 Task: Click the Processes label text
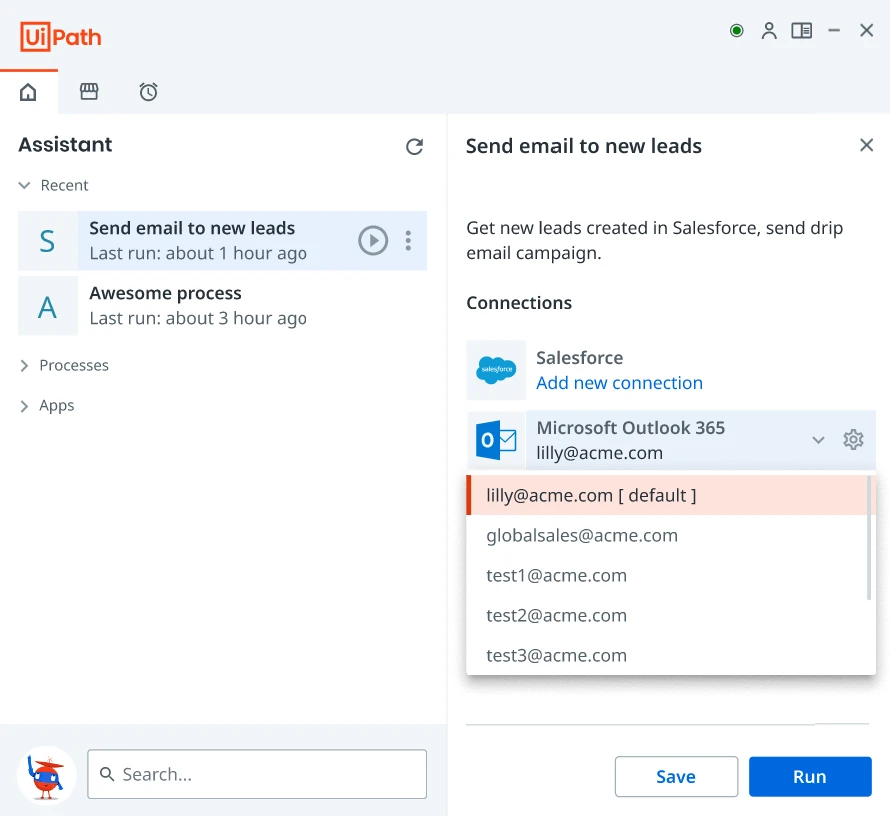coord(74,365)
